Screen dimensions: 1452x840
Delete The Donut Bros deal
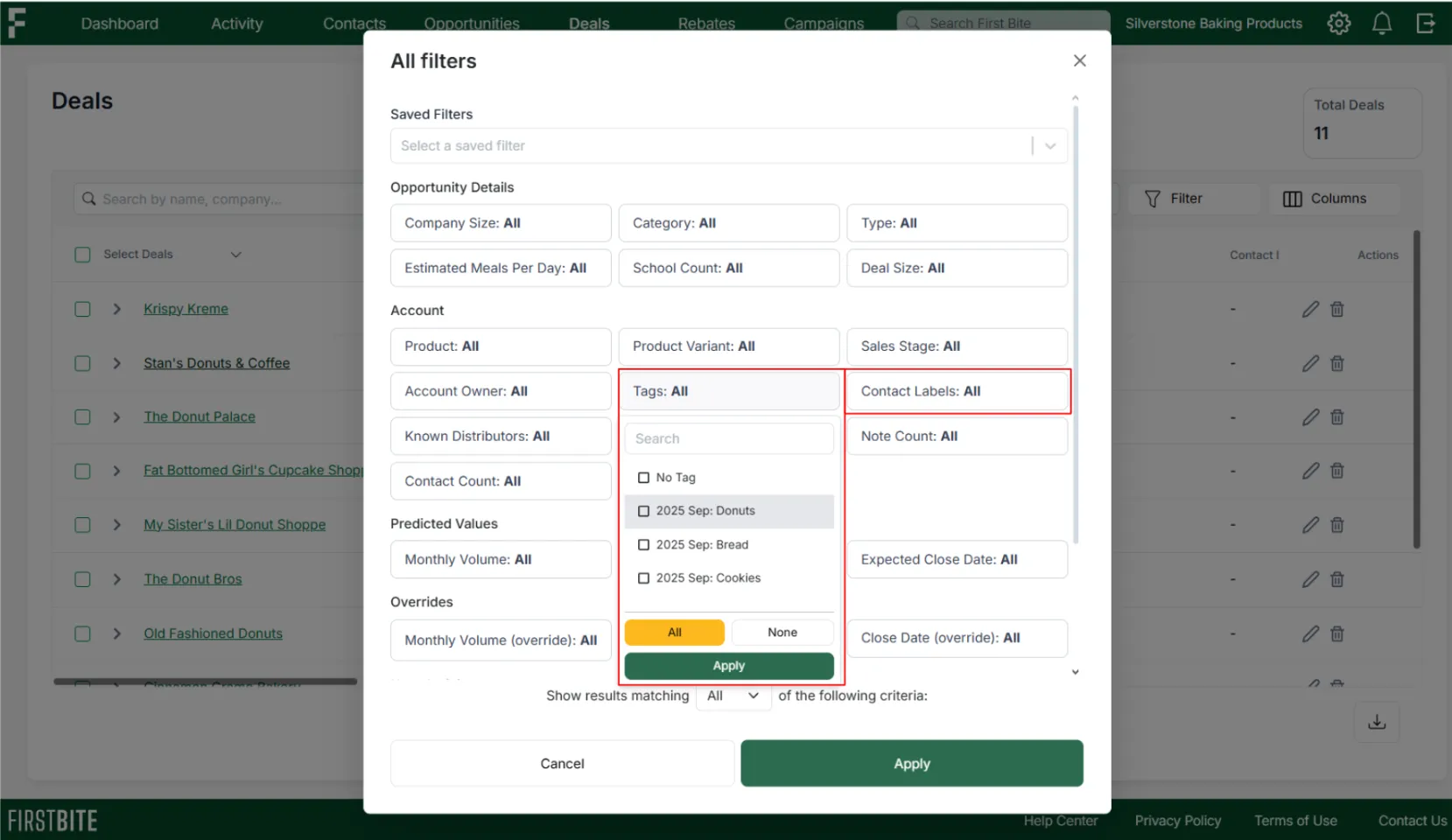pyautogui.click(x=1337, y=579)
